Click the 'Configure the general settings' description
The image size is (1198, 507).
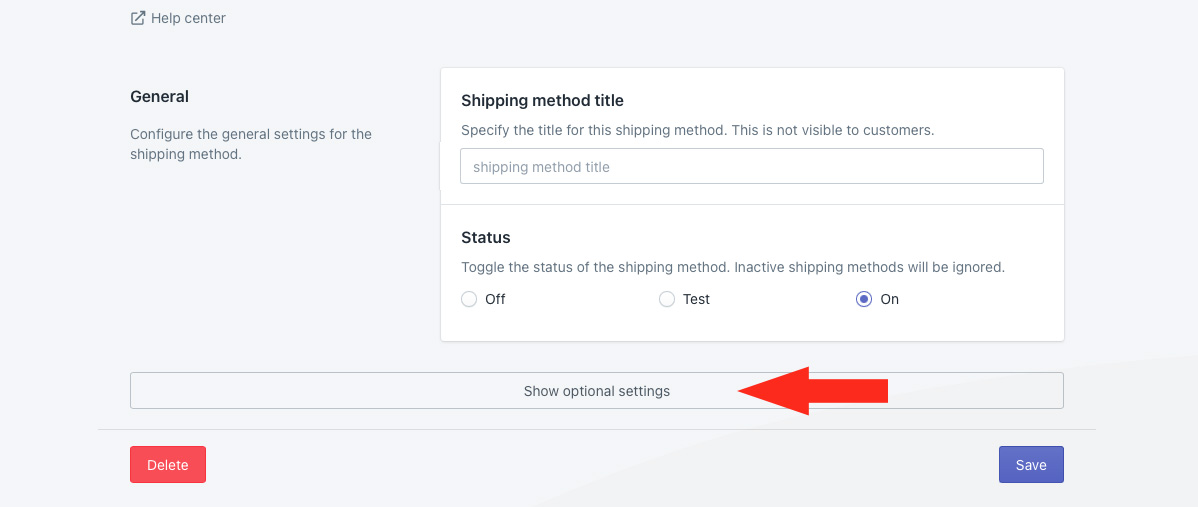[x=250, y=144]
